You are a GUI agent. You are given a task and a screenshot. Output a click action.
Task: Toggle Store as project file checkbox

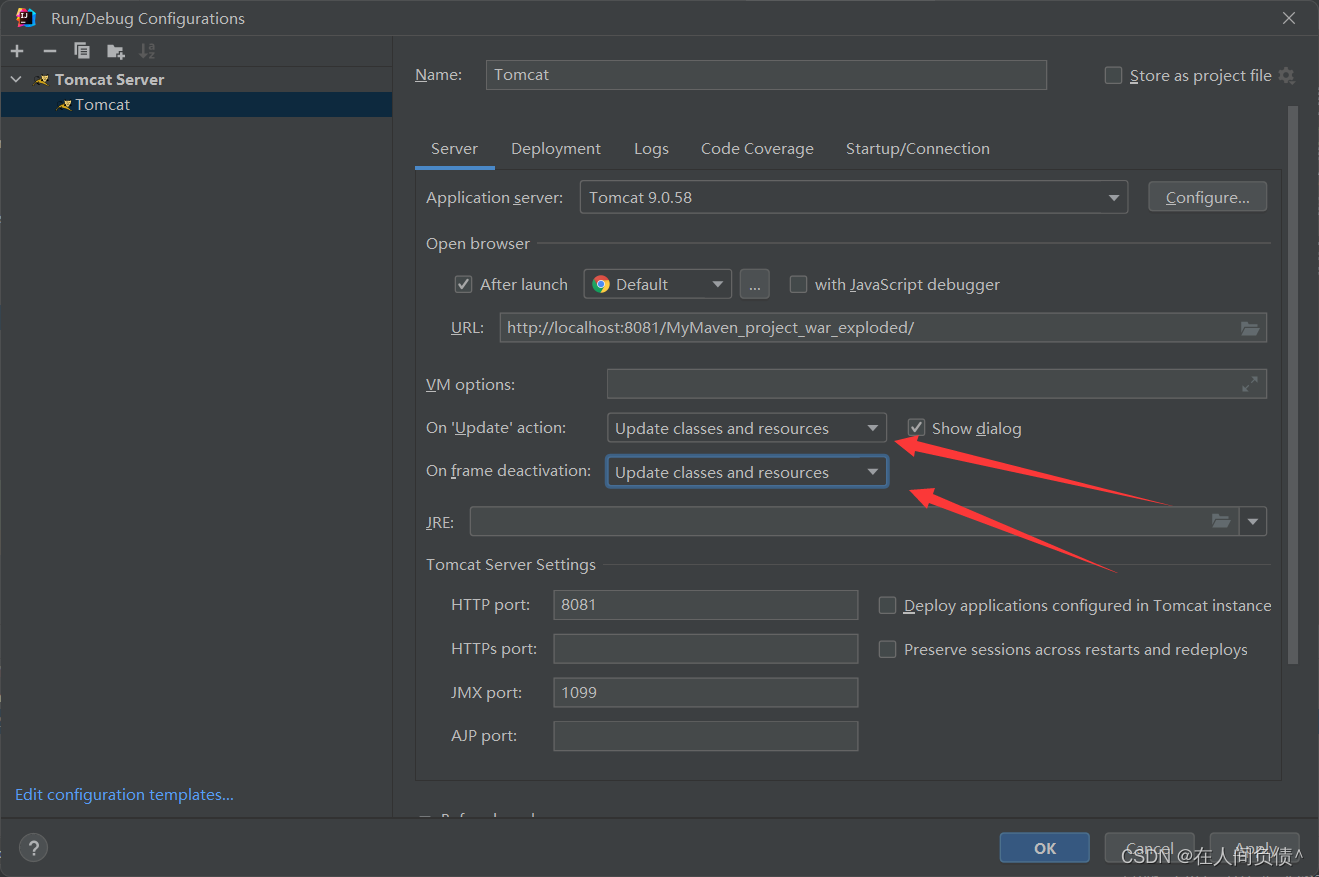tap(1113, 76)
